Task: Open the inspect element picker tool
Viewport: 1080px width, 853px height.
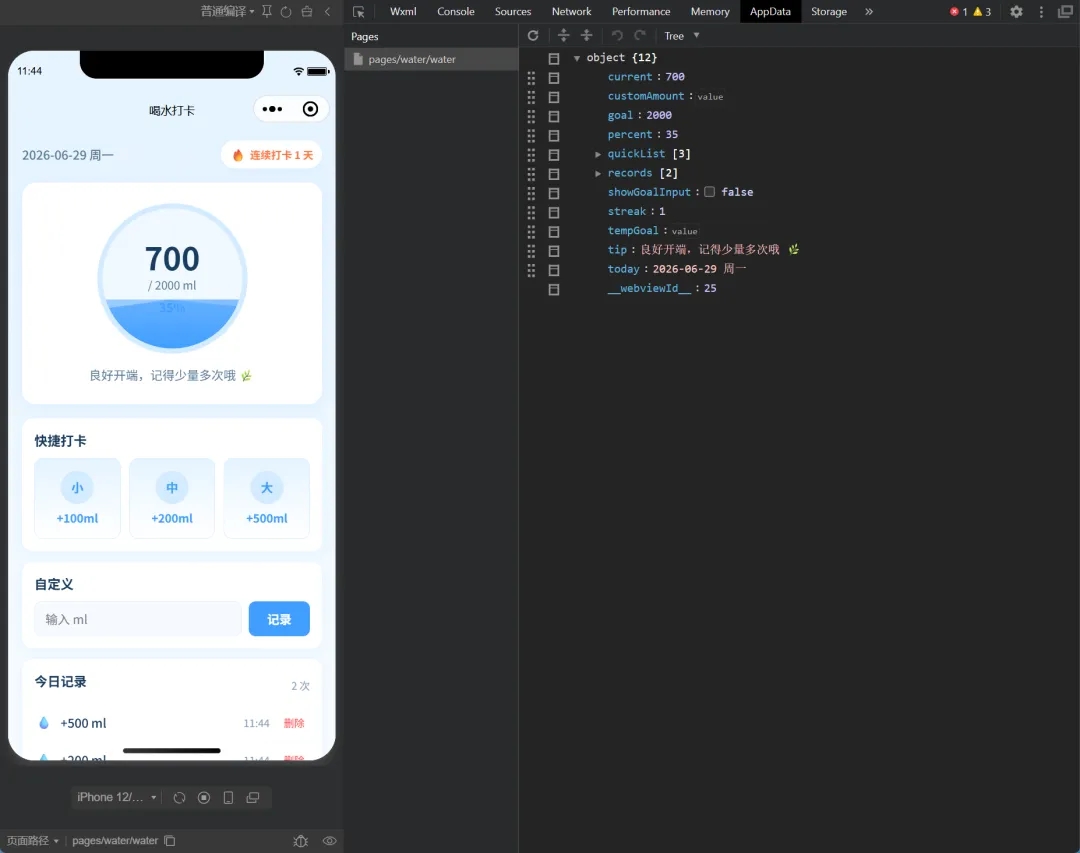Action: click(x=358, y=12)
